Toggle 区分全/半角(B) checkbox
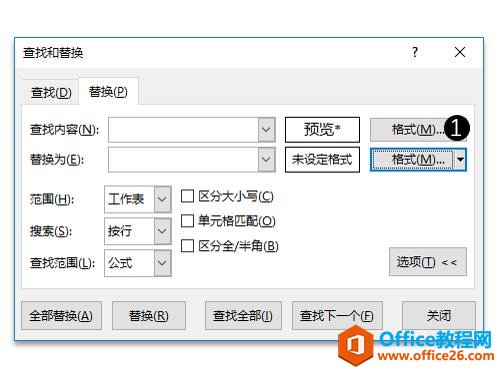 coord(187,246)
